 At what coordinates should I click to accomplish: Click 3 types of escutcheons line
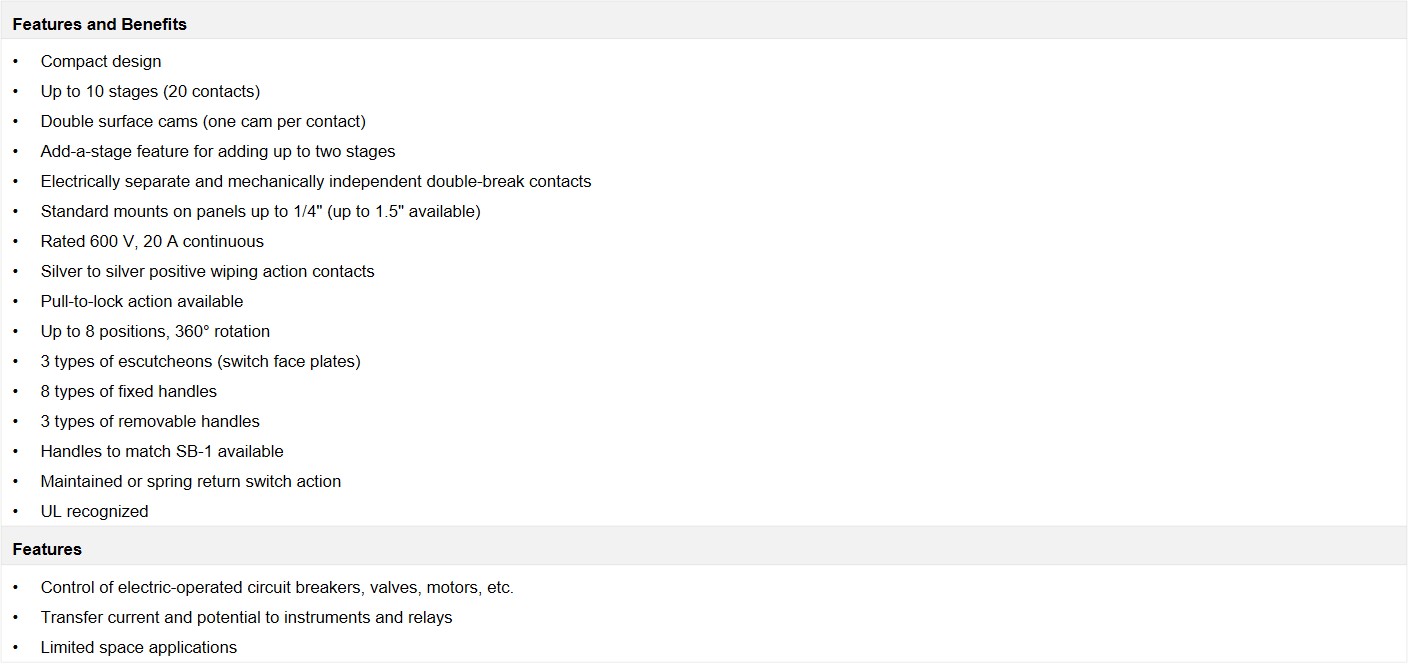pyautogui.click(x=201, y=361)
